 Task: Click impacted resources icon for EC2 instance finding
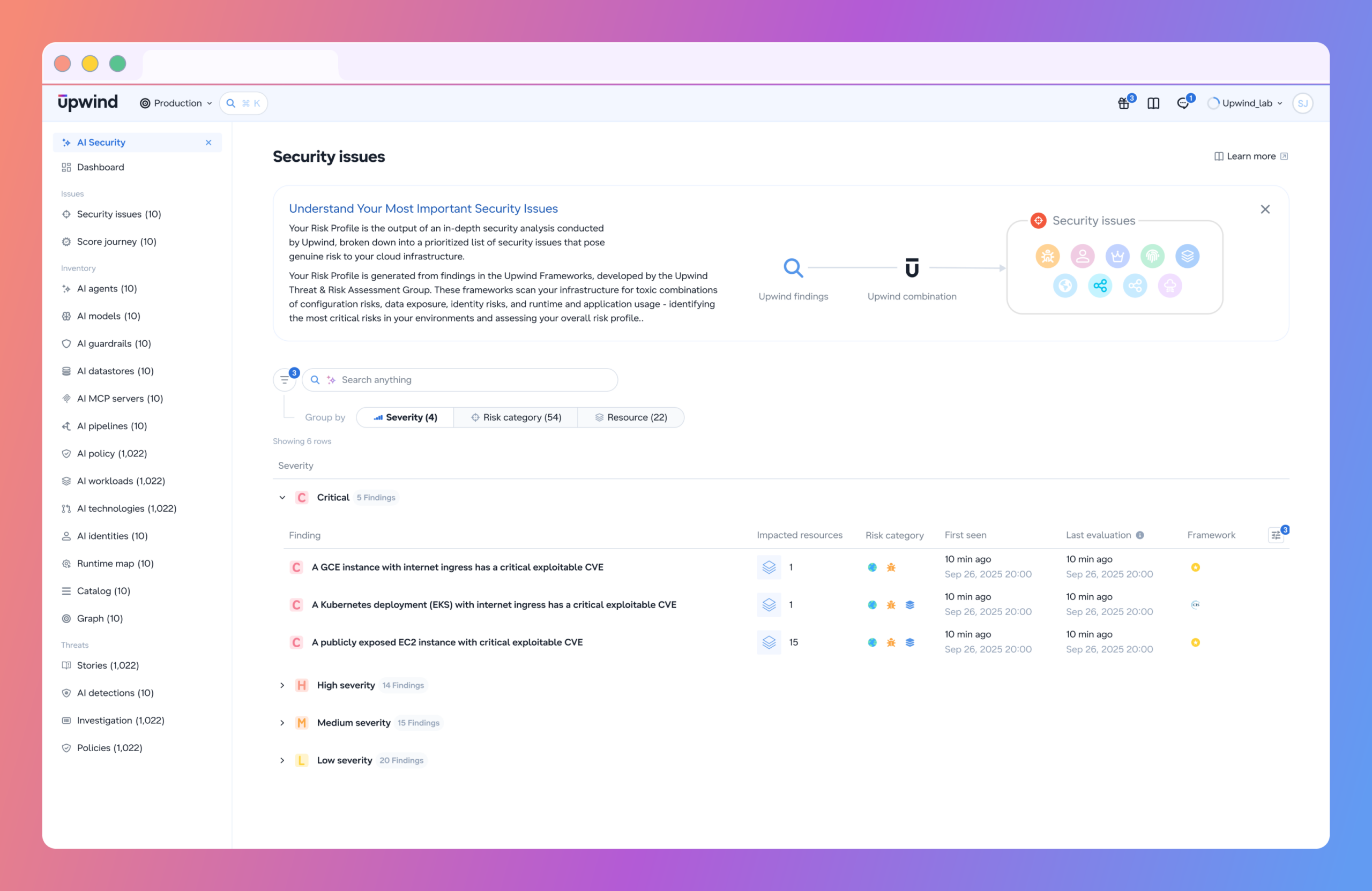769,642
